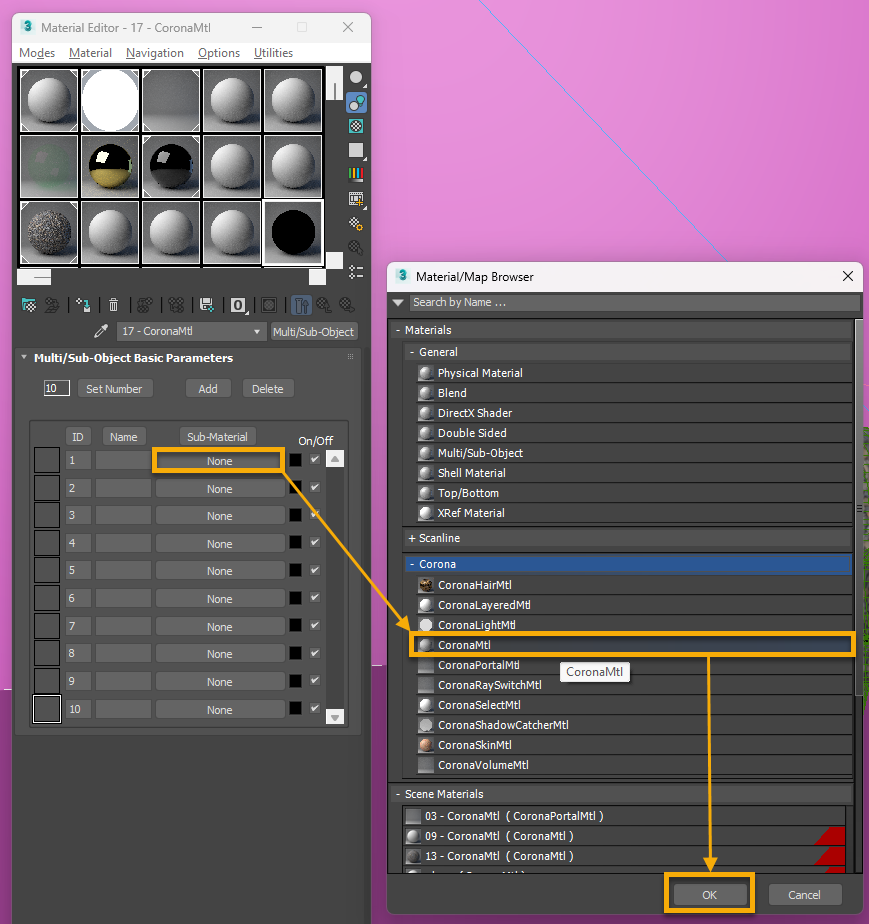The image size is (869, 924).
Task: Click the CoronaSkinMtl material icon
Action: tap(425, 745)
